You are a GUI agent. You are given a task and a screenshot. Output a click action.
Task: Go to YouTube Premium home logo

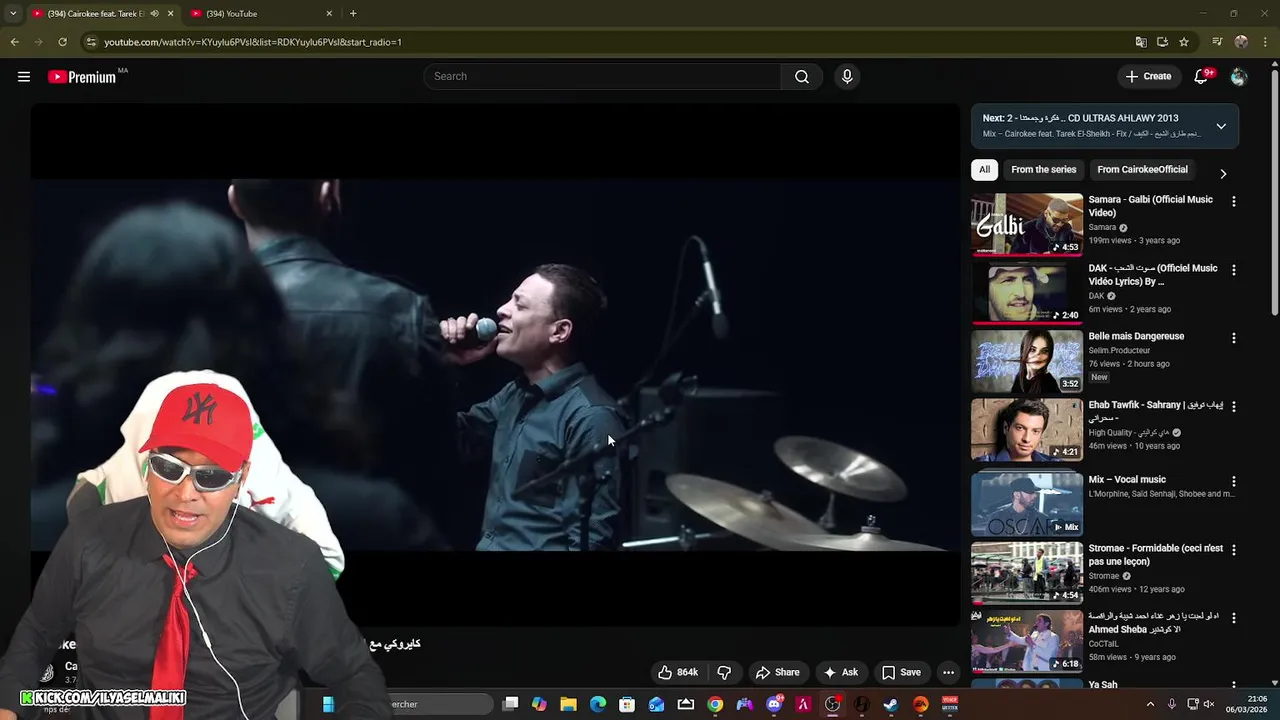[82, 77]
